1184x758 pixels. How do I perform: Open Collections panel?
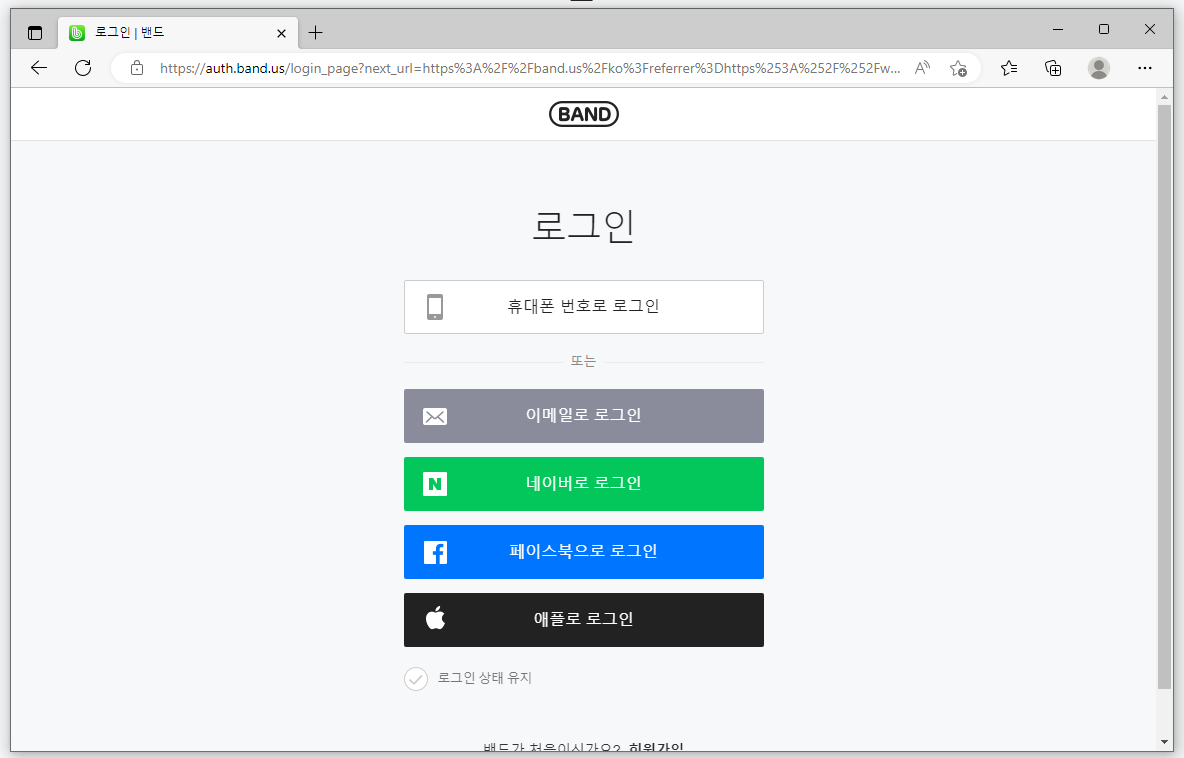(x=1053, y=68)
